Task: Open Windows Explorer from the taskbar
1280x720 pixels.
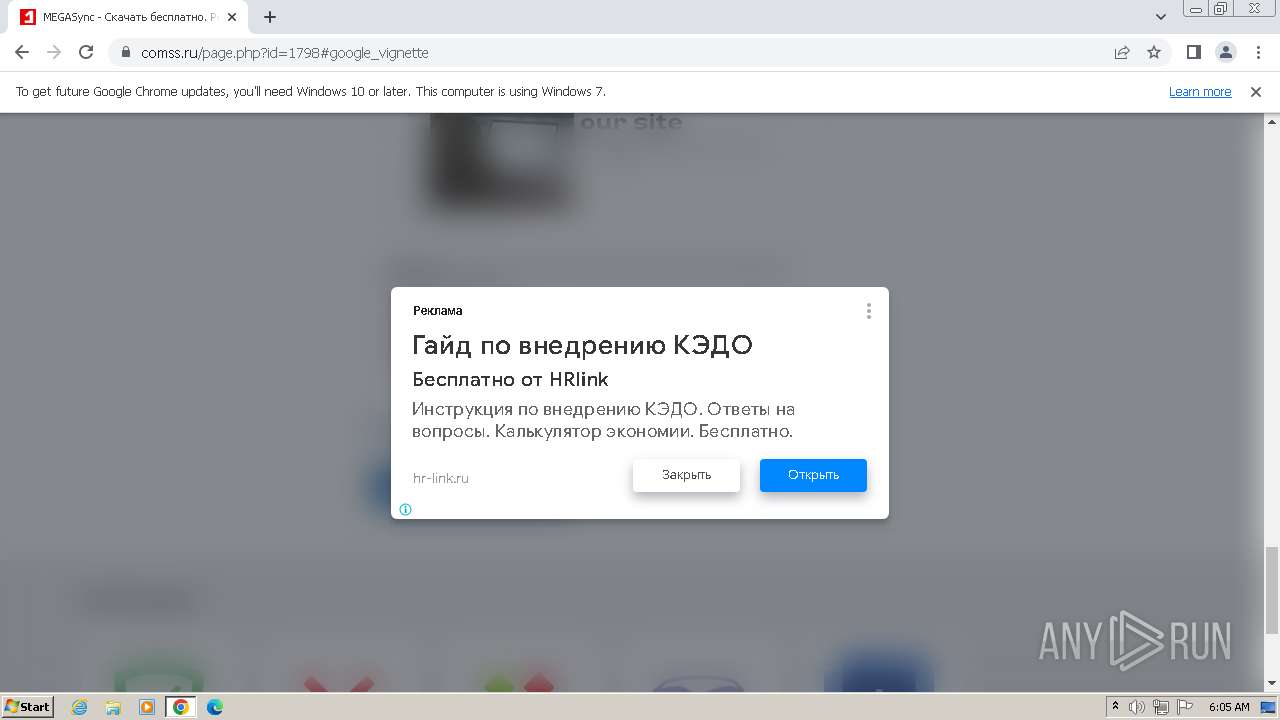Action: tap(113, 707)
